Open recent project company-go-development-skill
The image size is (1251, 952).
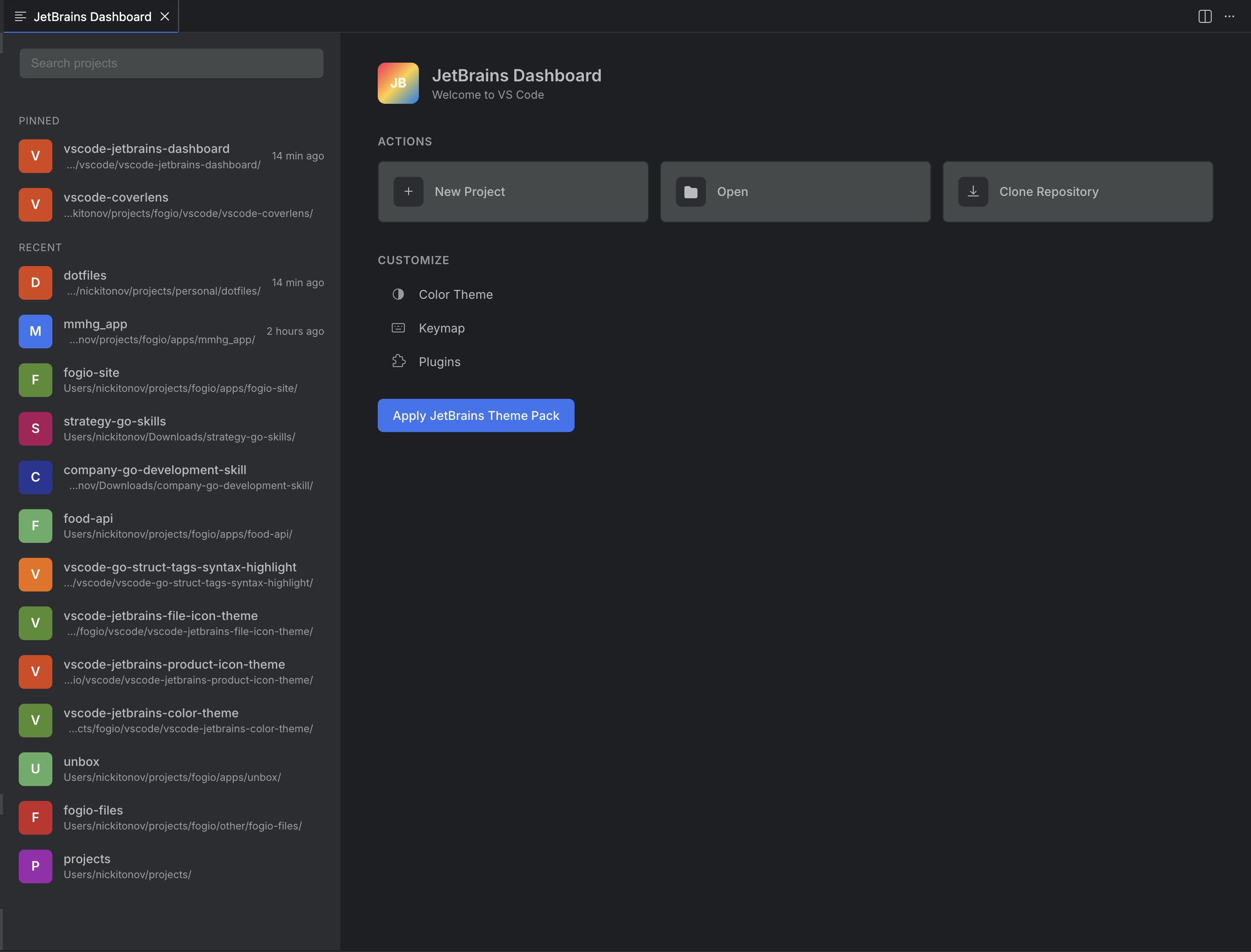171,477
